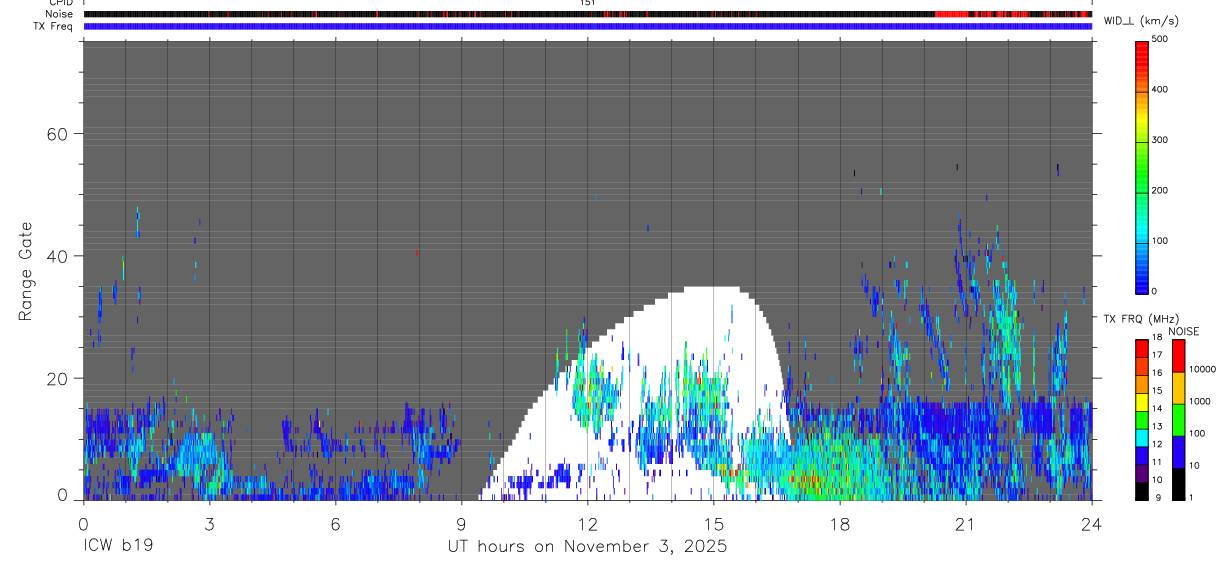Click the 6 tick on the UT hours axis
This screenshot has height=567, width=1228.
(x=335, y=523)
